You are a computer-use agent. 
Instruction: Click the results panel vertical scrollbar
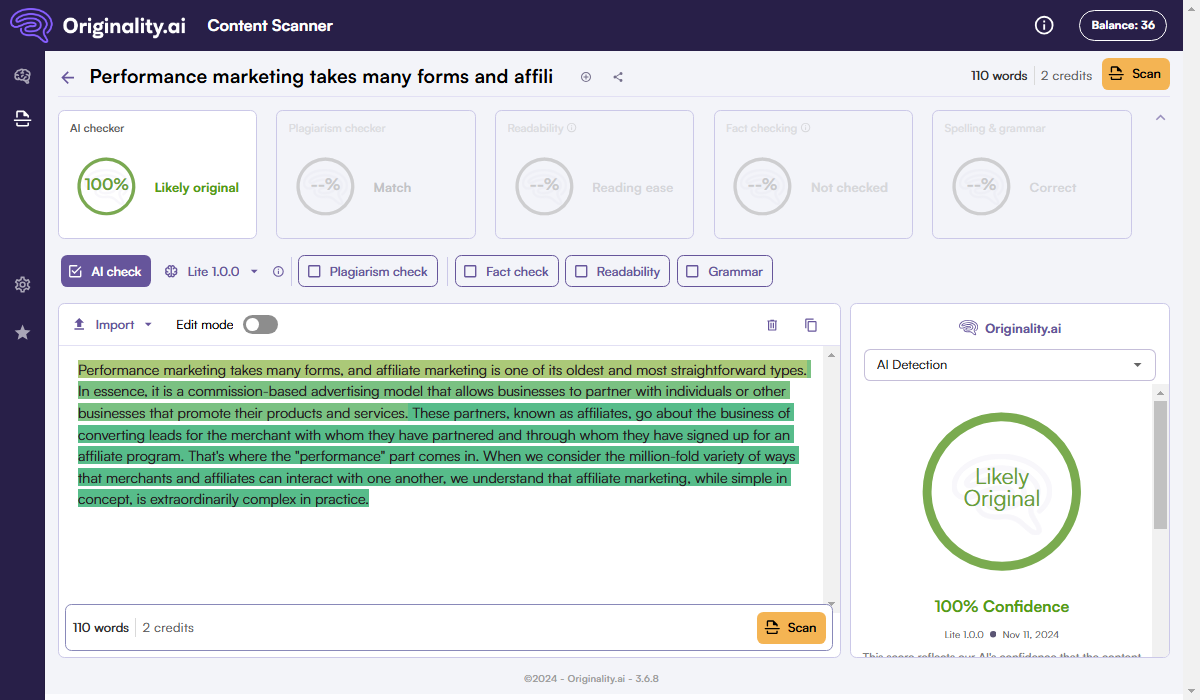(x=1160, y=465)
